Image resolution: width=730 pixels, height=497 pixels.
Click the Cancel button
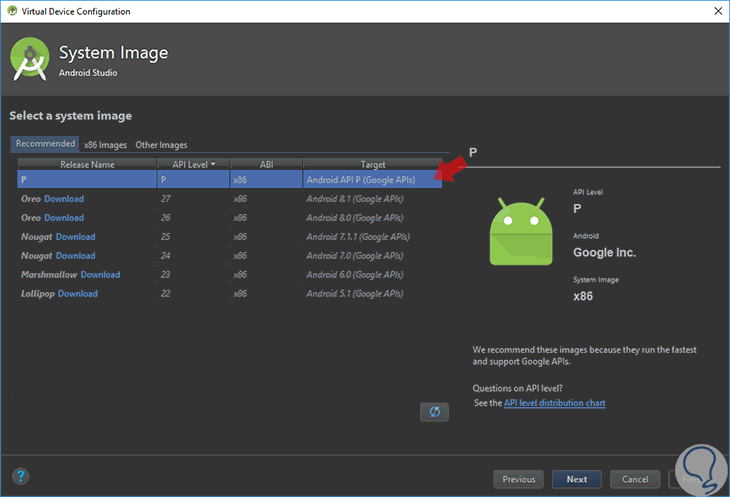[x=635, y=479]
